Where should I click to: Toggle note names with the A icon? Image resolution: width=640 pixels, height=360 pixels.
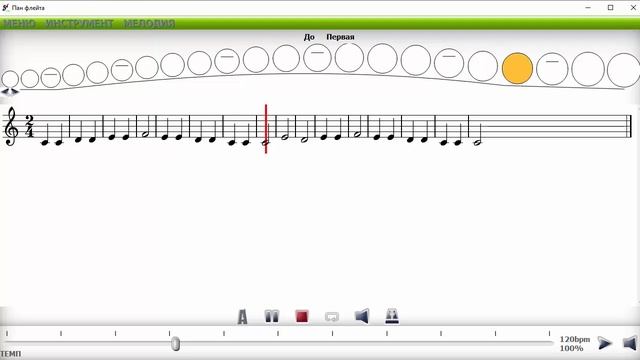tap(242, 317)
